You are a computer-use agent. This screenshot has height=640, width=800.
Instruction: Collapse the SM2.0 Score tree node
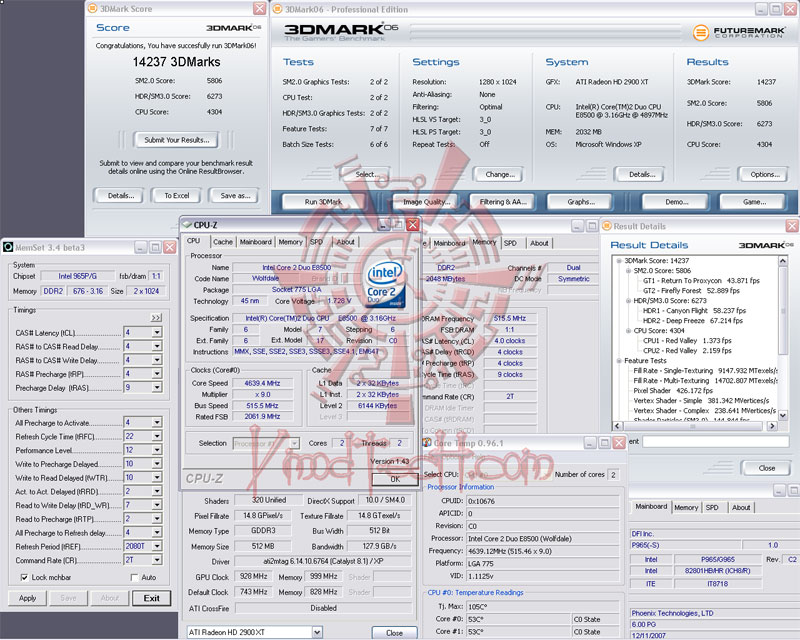[x=629, y=270]
